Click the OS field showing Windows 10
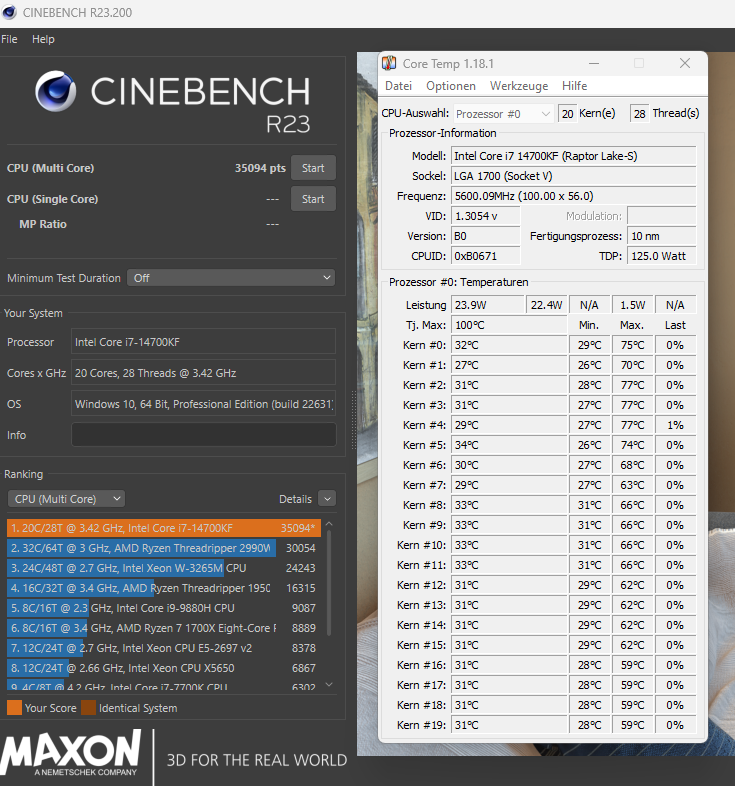The height and width of the screenshot is (786, 735). click(x=204, y=404)
